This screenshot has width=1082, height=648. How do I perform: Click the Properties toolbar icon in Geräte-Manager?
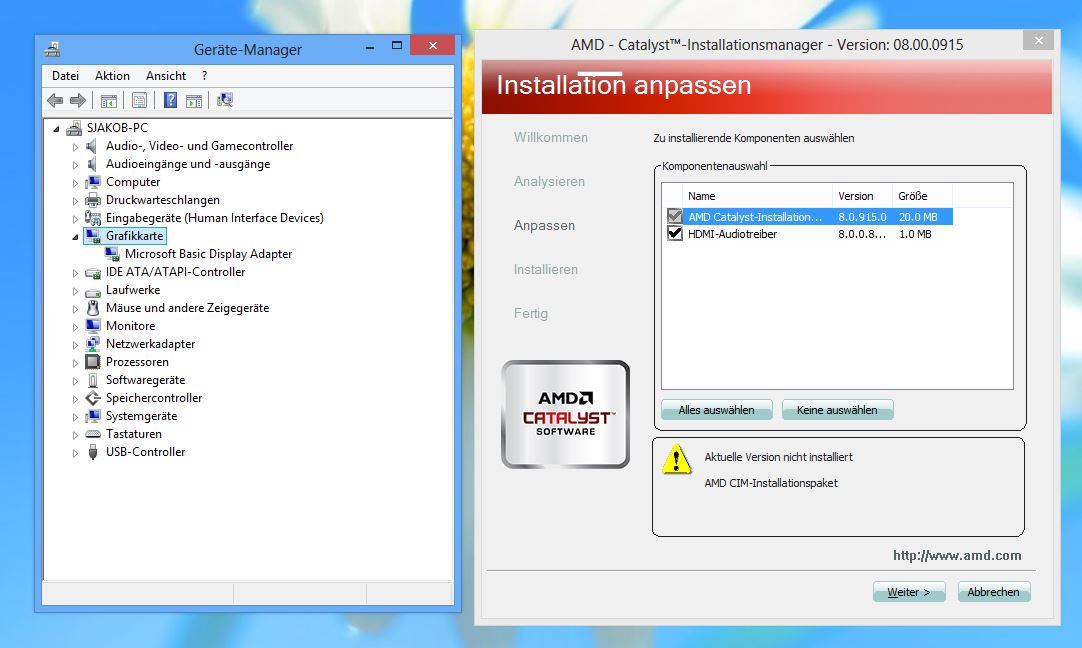139,101
